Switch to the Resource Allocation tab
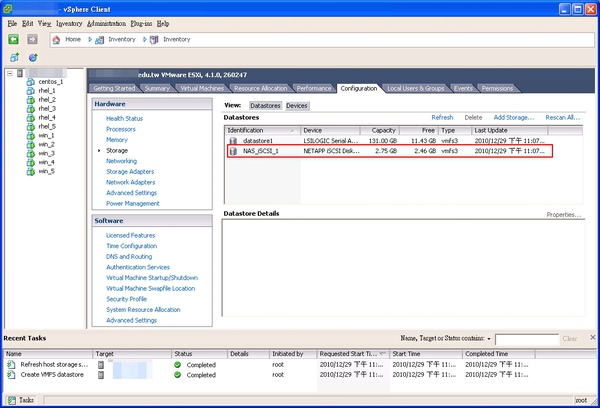 [x=261, y=88]
